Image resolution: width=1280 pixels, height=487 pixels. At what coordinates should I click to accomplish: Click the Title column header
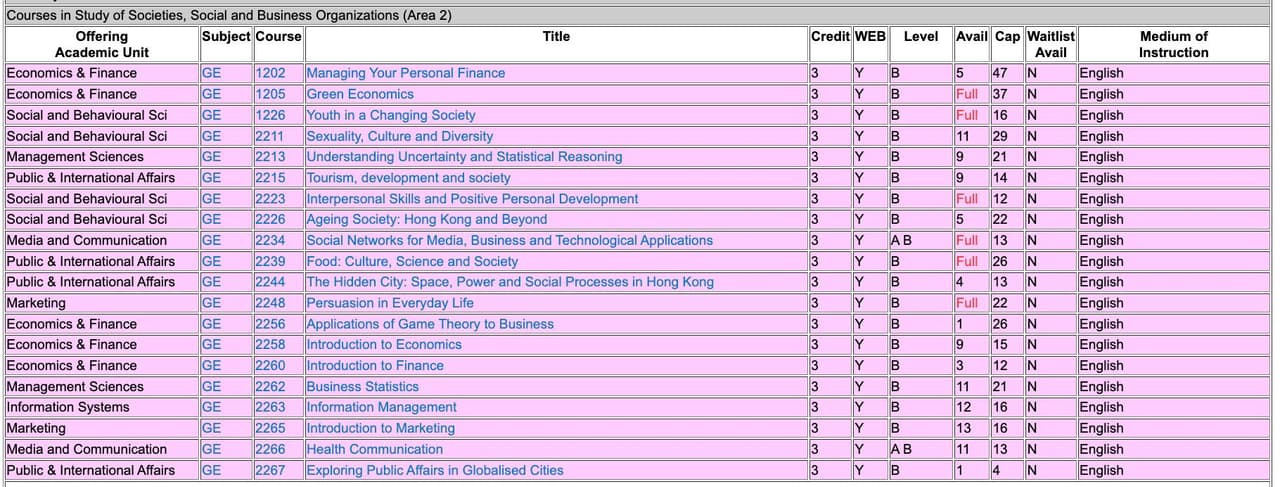click(556, 37)
